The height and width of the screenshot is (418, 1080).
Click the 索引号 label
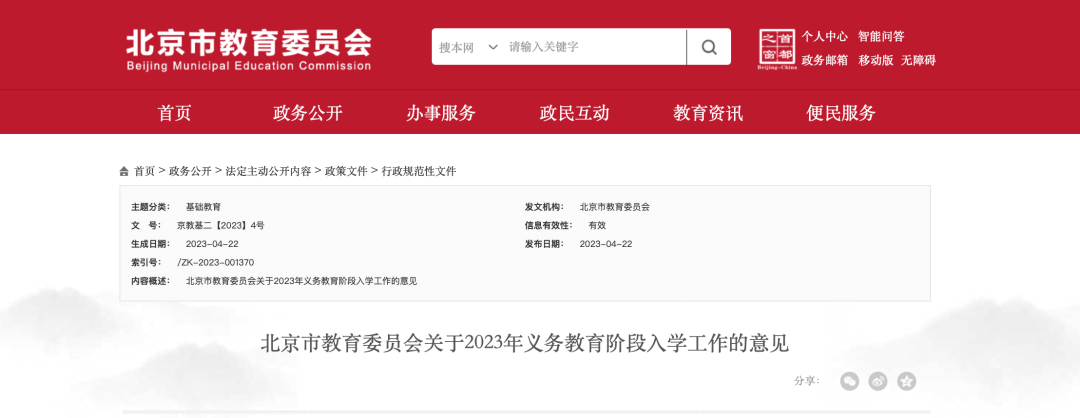pos(145,262)
